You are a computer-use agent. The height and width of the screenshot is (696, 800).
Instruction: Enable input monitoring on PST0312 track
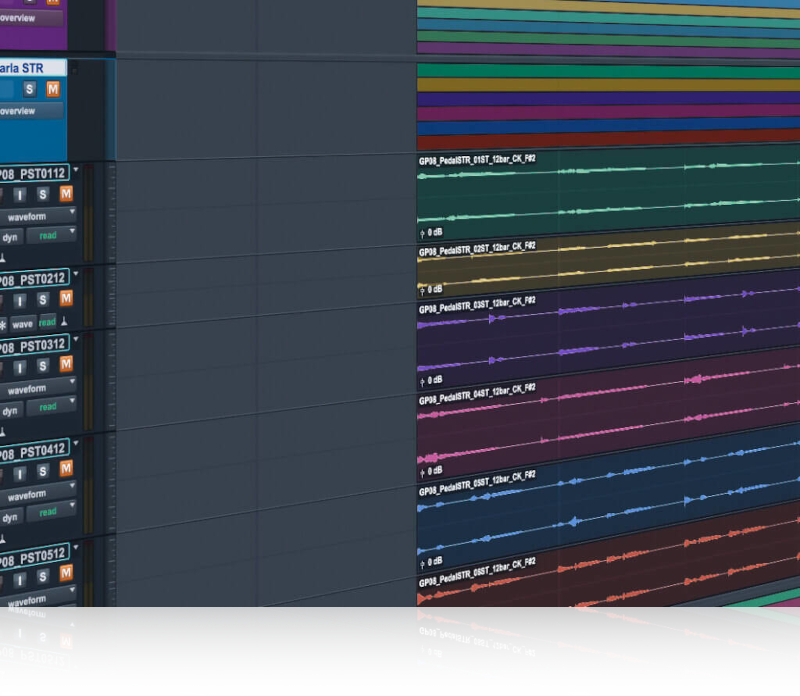pyautogui.click(x=19, y=367)
